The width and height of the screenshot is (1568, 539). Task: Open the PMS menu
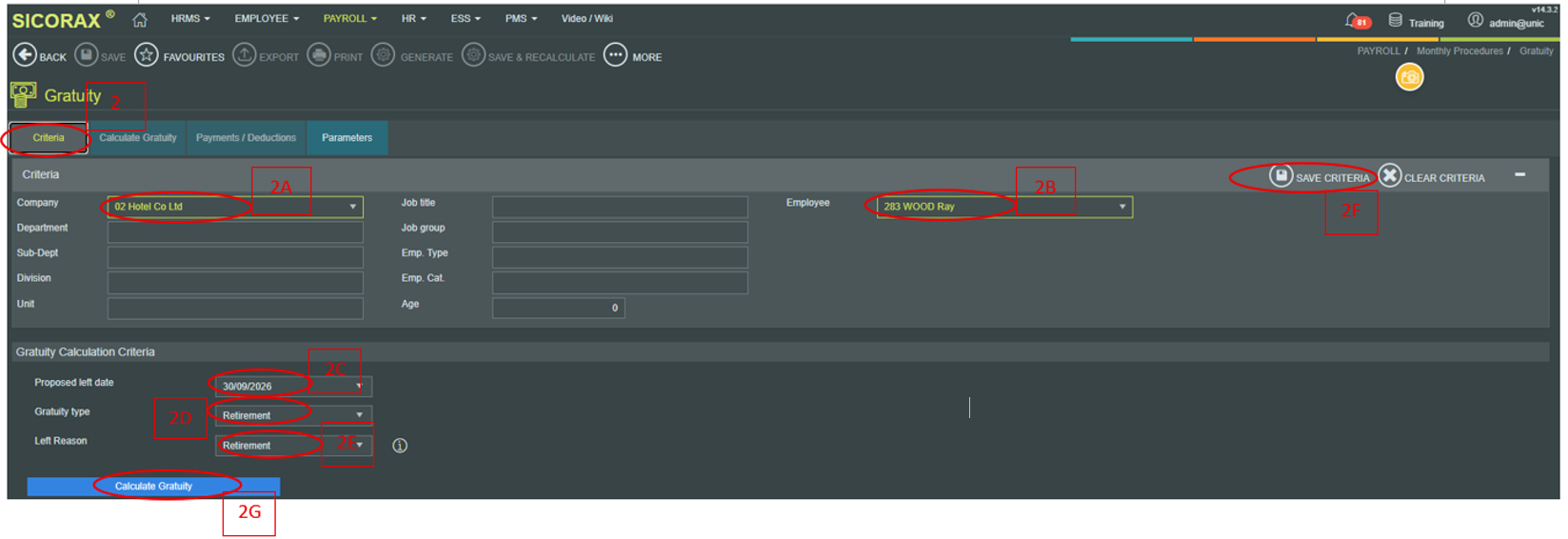pyautogui.click(x=521, y=18)
